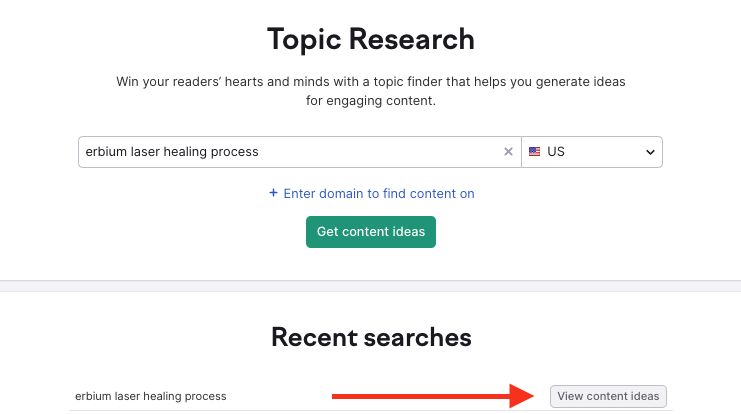
Task: Click inside the topic search input field
Action: tap(300, 152)
